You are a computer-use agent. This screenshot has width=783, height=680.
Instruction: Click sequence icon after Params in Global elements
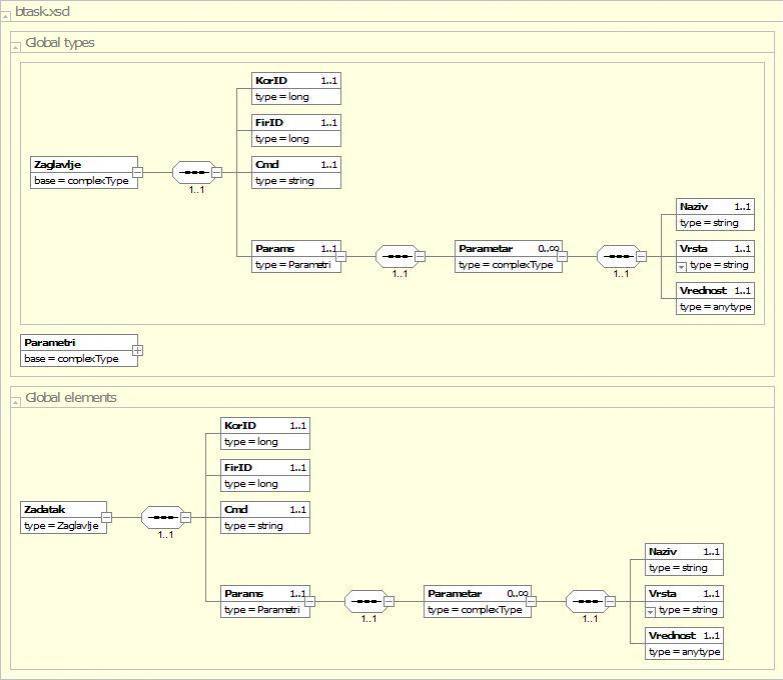(x=362, y=601)
